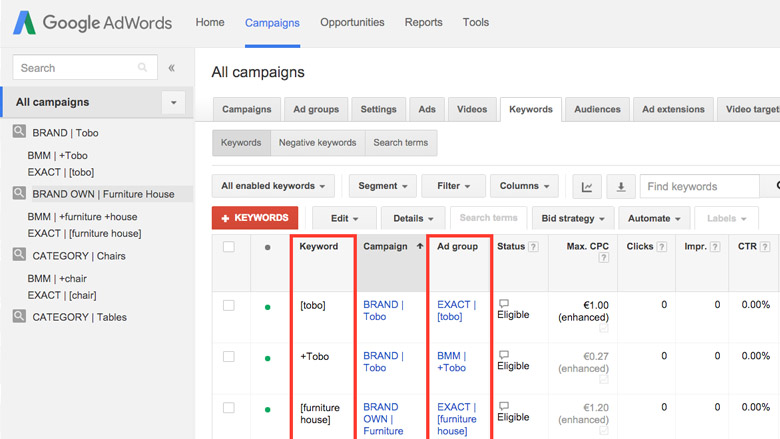Open the All campaigns dropdown arrow

tap(173, 102)
